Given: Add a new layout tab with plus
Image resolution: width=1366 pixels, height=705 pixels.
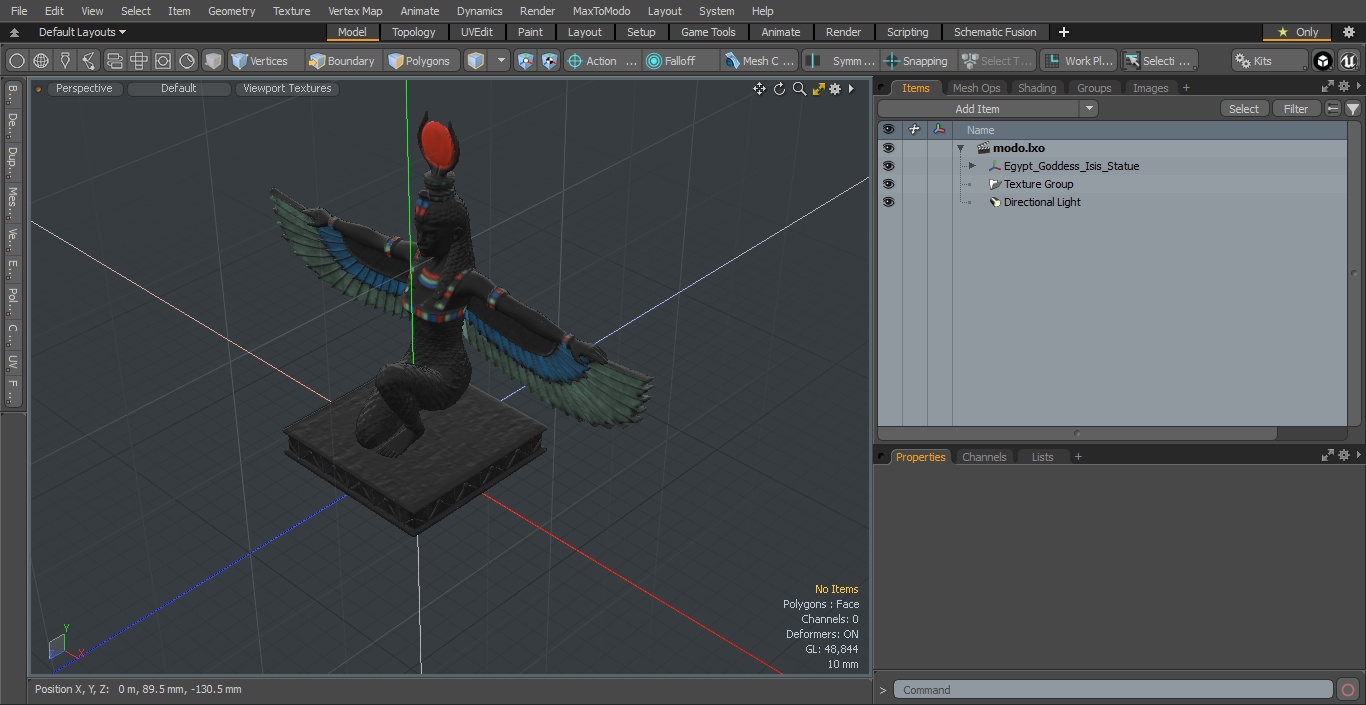Looking at the screenshot, I should pos(1063,32).
